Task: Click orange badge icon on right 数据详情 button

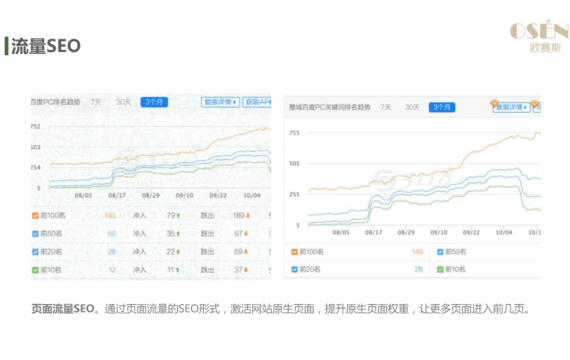Action: click(494, 103)
